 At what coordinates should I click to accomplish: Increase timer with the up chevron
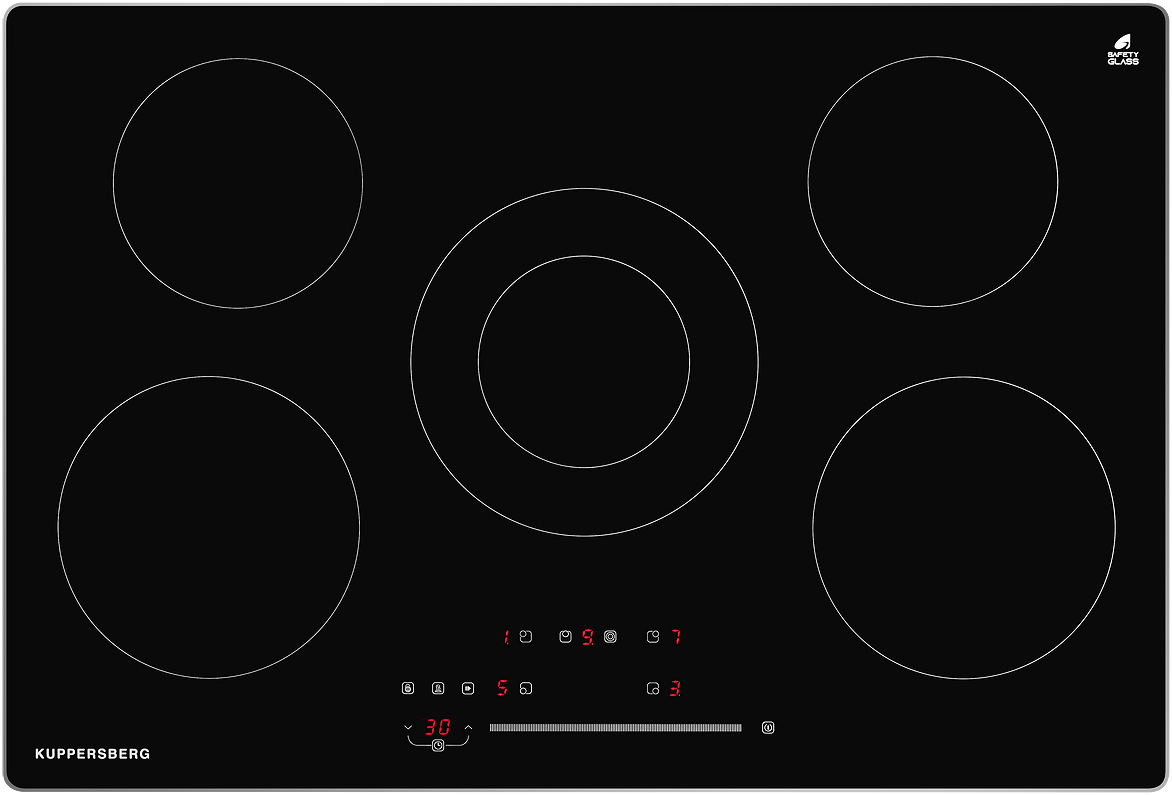point(468,727)
